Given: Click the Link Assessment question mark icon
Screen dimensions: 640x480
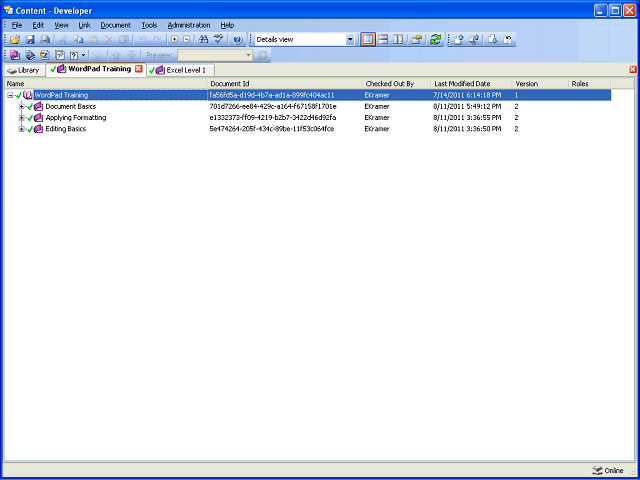Looking at the screenshot, I should [74, 55].
